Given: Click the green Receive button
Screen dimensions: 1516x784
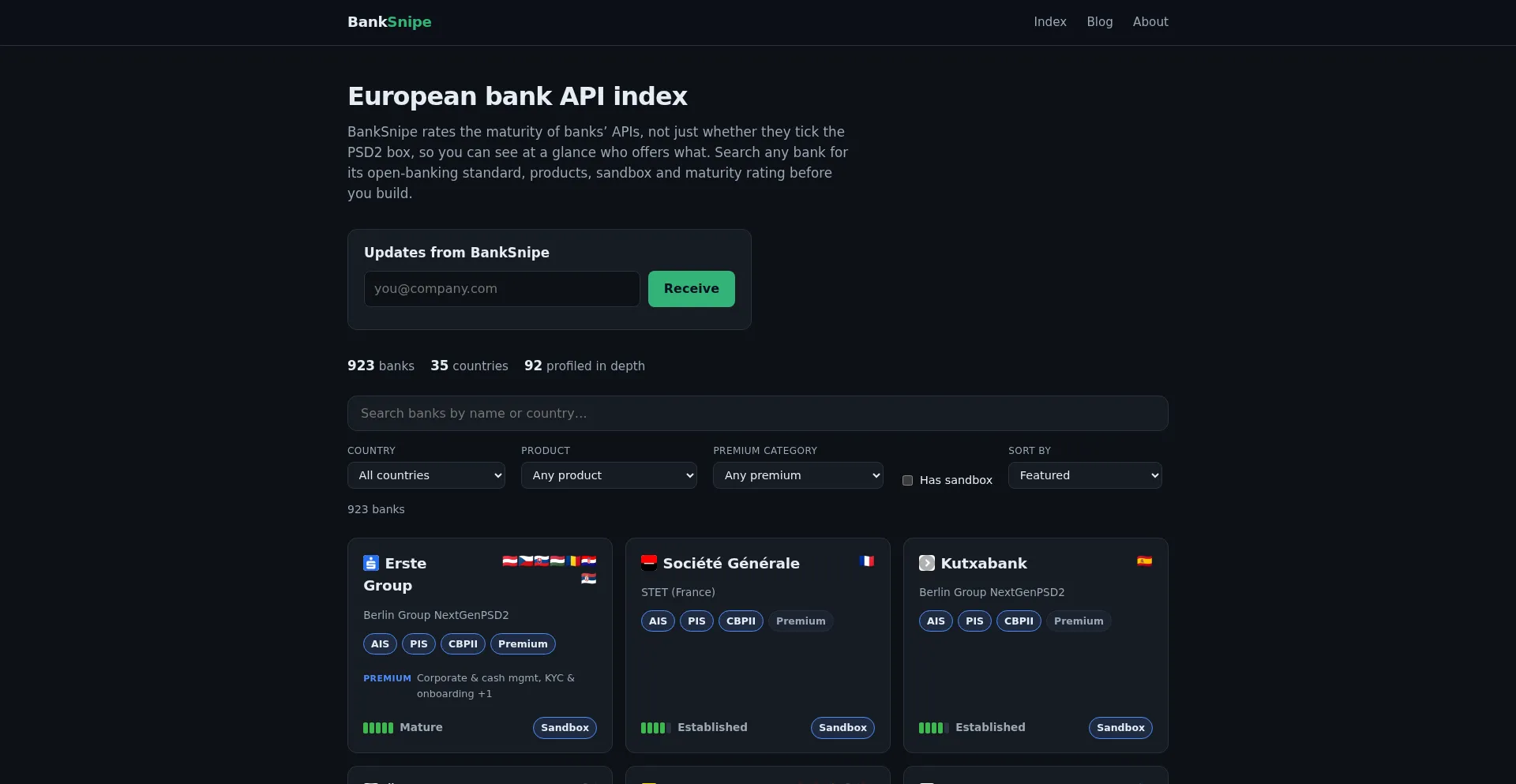Looking at the screenshot, I should pos(692,289).
